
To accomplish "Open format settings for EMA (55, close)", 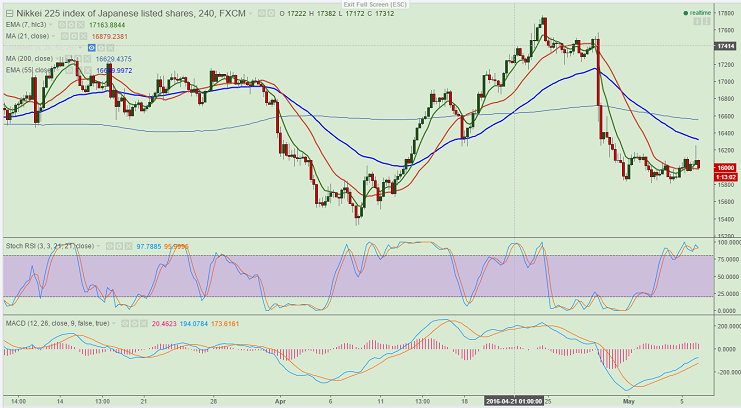I will [78, 70].
